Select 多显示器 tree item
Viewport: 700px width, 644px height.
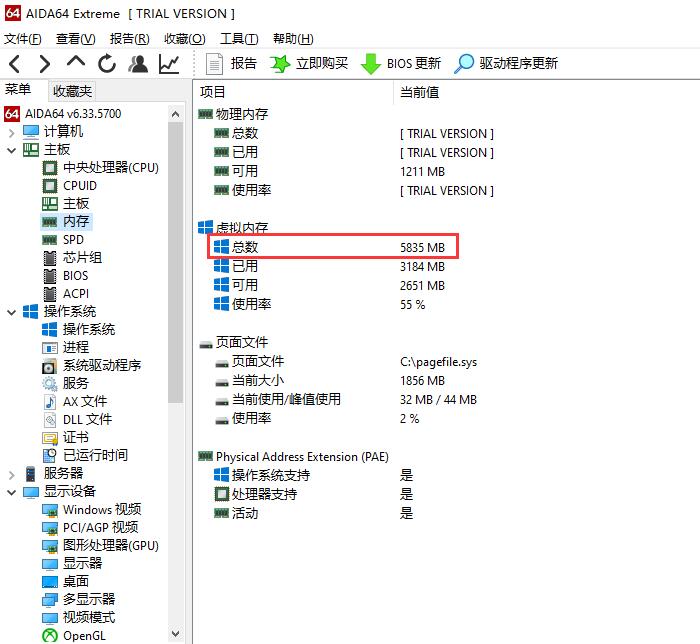point(79,599)
